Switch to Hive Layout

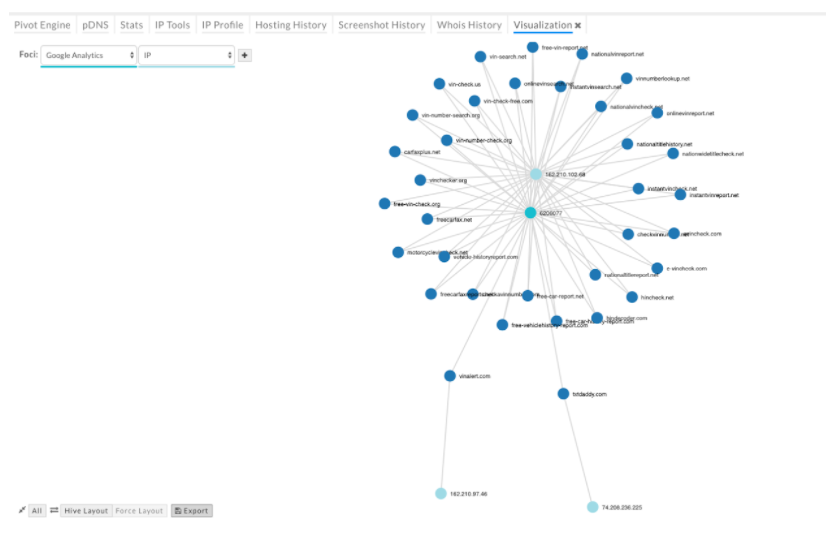[86, 511]
